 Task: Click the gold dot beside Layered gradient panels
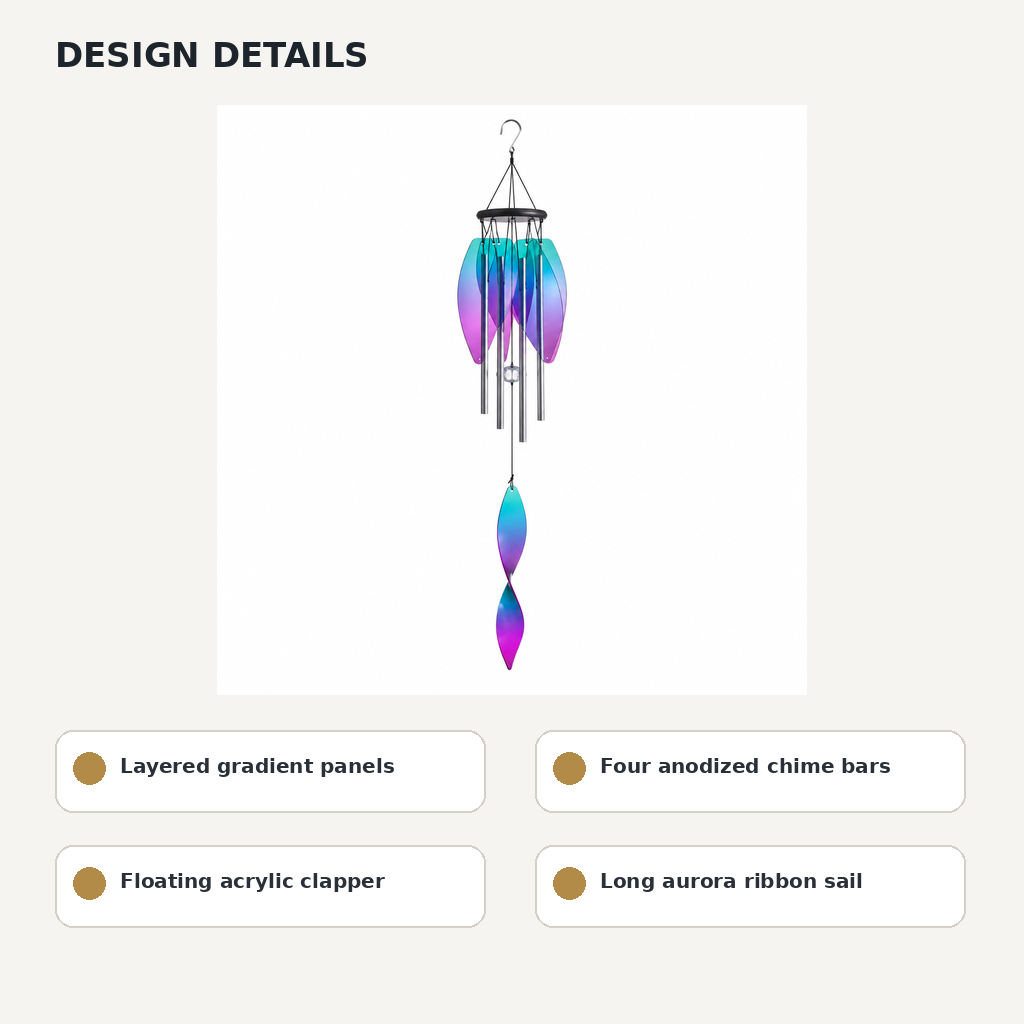point(89,768)
